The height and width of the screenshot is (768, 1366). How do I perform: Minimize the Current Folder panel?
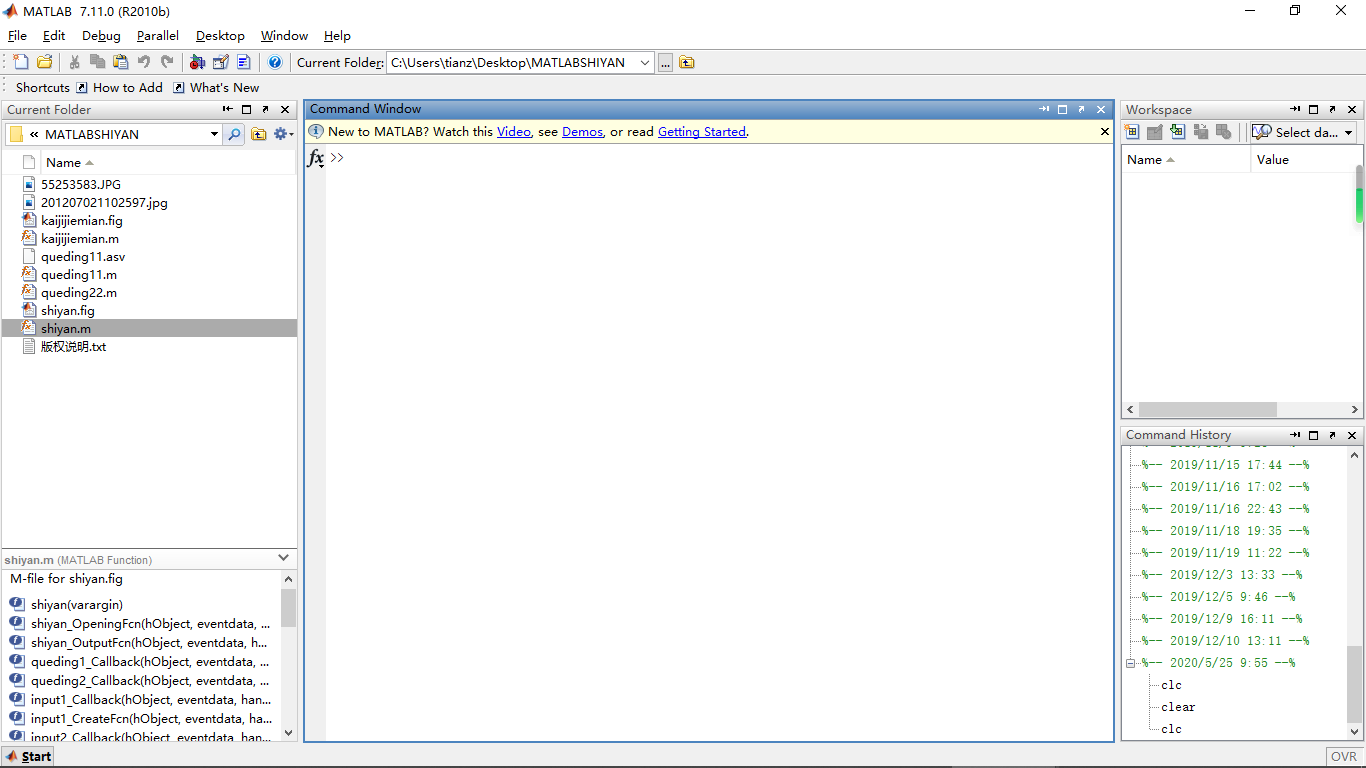point(228,109)
